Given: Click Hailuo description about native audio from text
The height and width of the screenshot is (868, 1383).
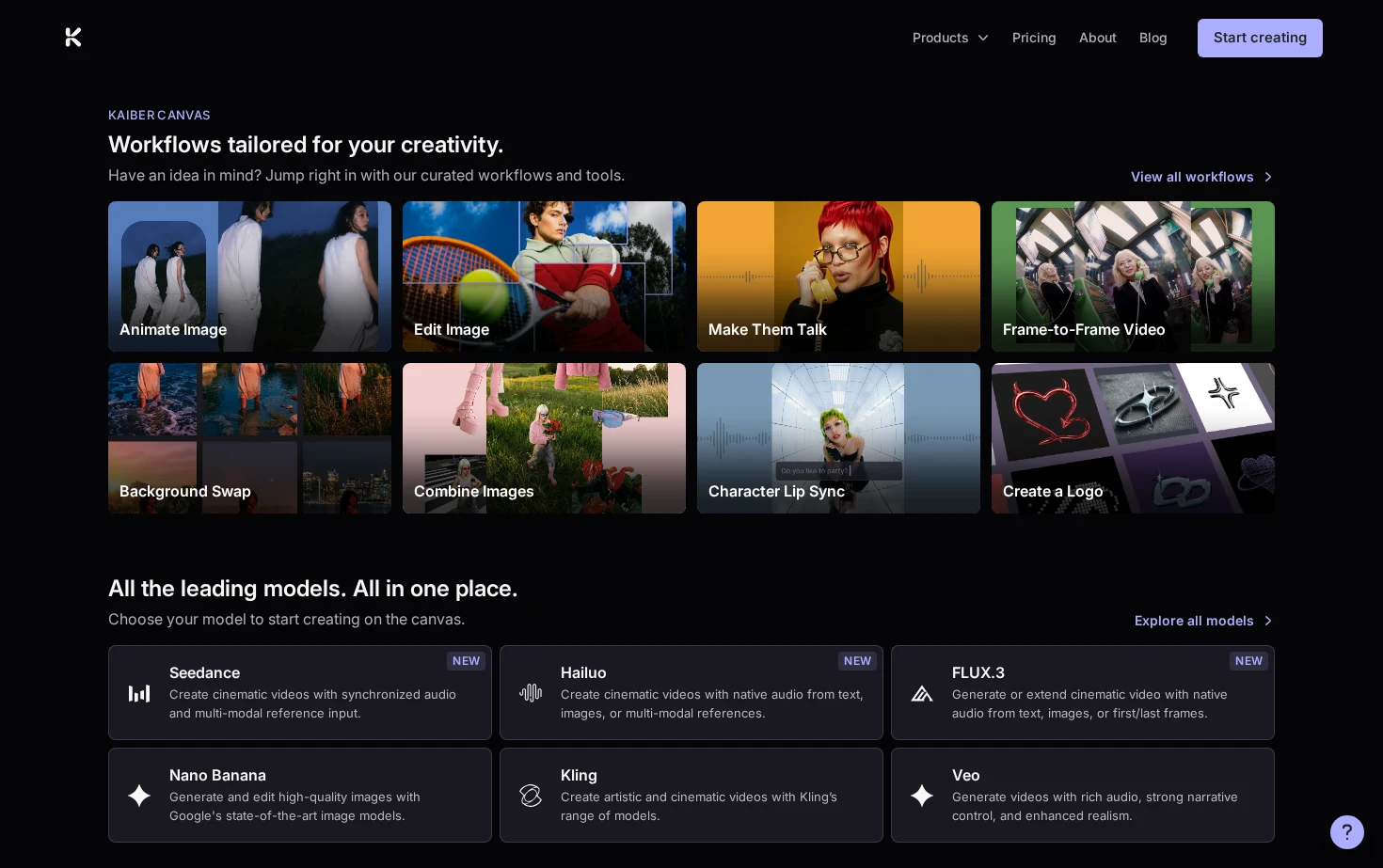Looking at the screenshot, I should click(x=712, y=703).
